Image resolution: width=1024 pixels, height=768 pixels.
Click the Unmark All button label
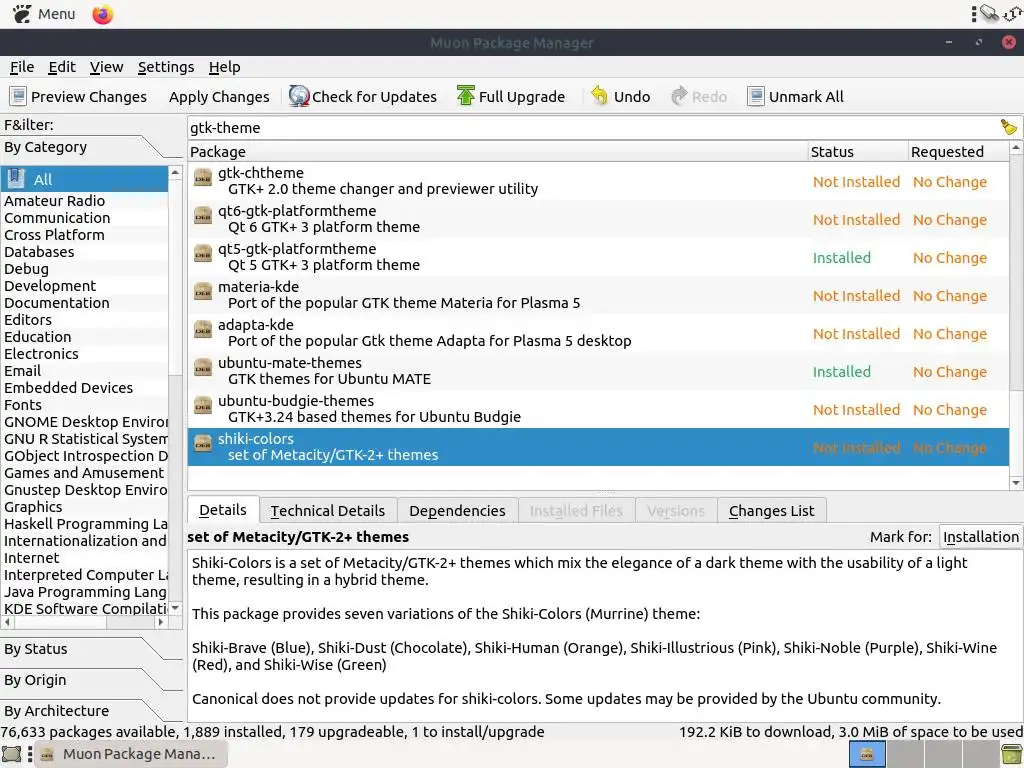(807, 97)
